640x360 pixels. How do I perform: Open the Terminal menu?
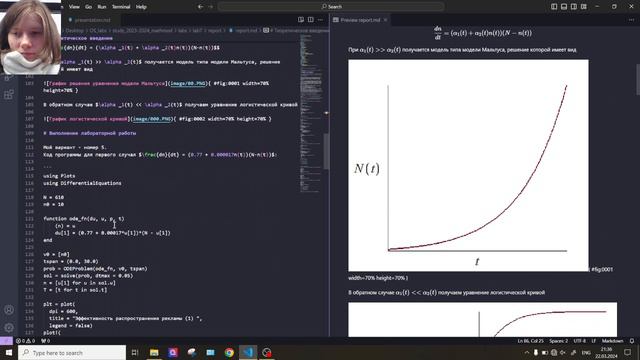click(x=121, y=7)
